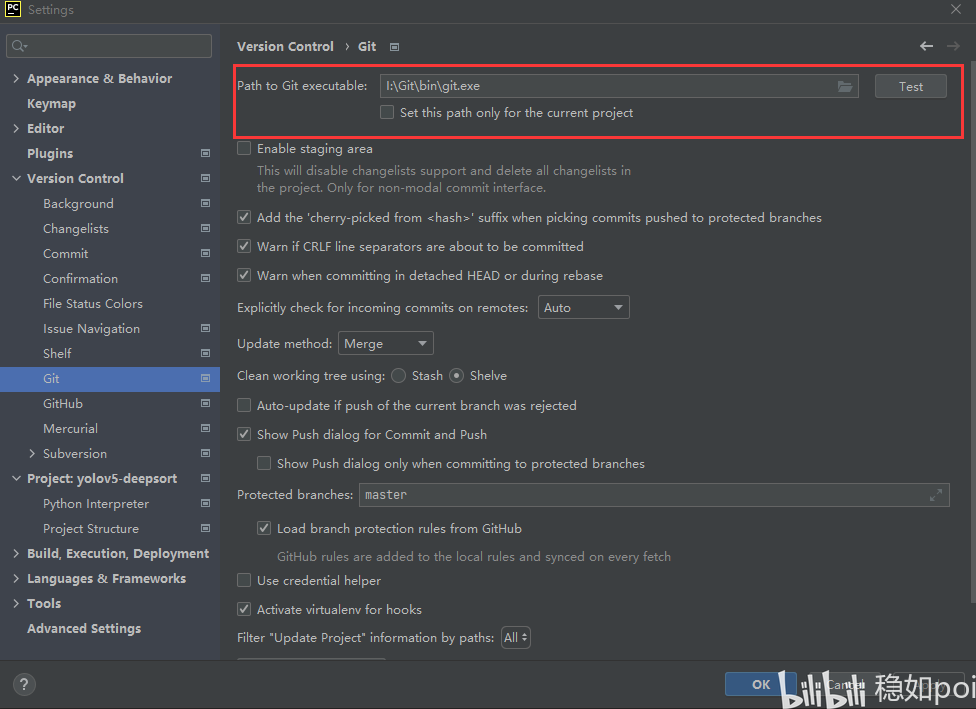
Task: Click the expand icon in Protected branches field
Action: point(936,495)
